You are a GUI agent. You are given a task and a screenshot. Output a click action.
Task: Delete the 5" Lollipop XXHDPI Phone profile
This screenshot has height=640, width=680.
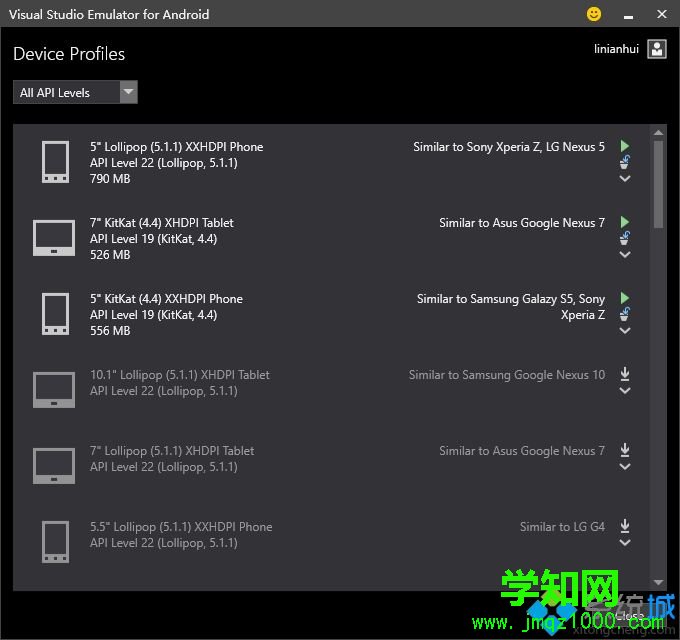(x=624, y=162)
